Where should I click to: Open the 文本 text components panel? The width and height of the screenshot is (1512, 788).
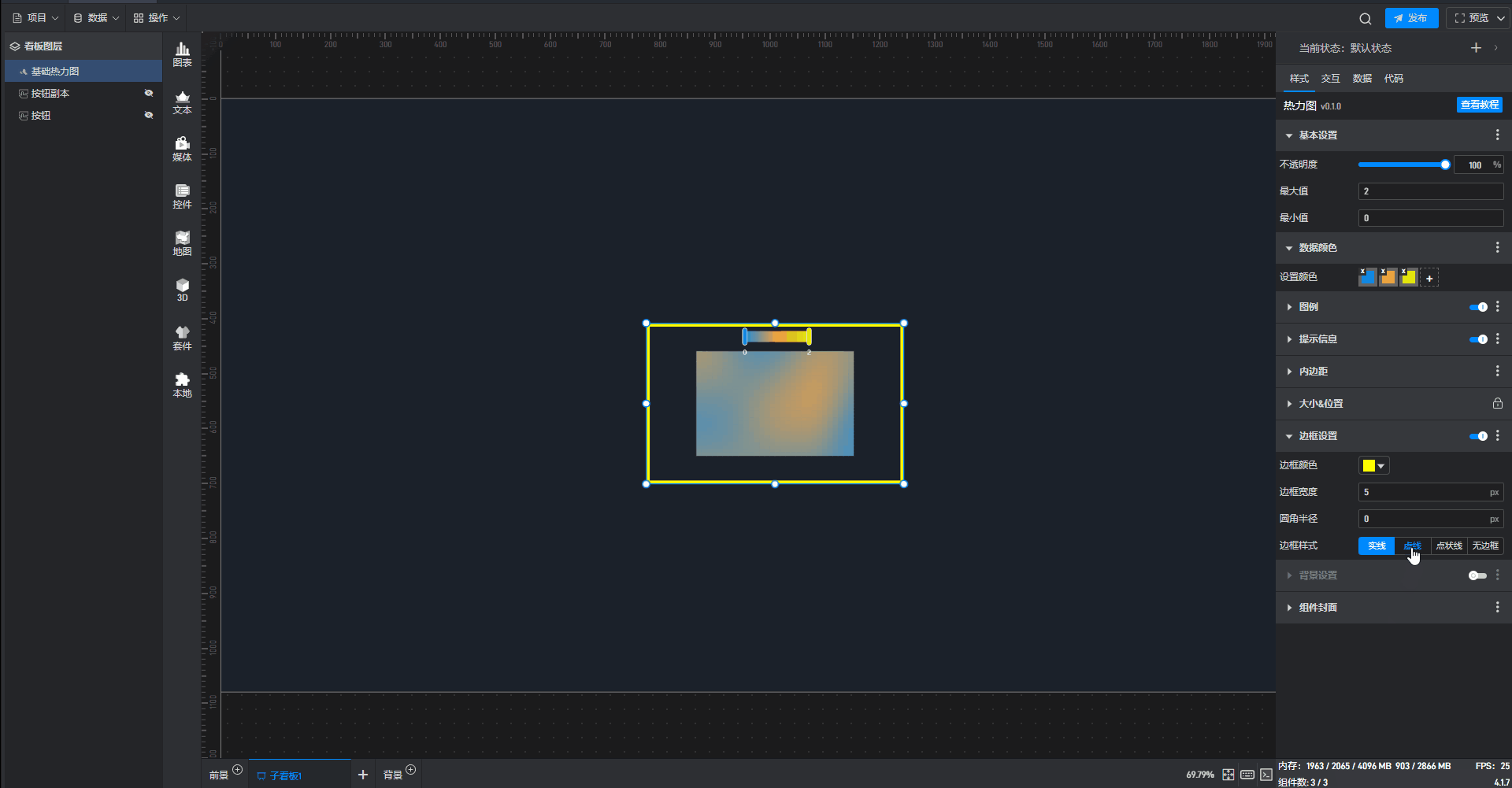click(x=182, y=102)
